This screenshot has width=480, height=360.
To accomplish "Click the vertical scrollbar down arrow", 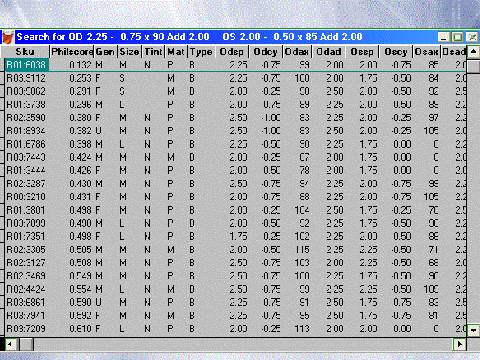I will tap(473, 330).
